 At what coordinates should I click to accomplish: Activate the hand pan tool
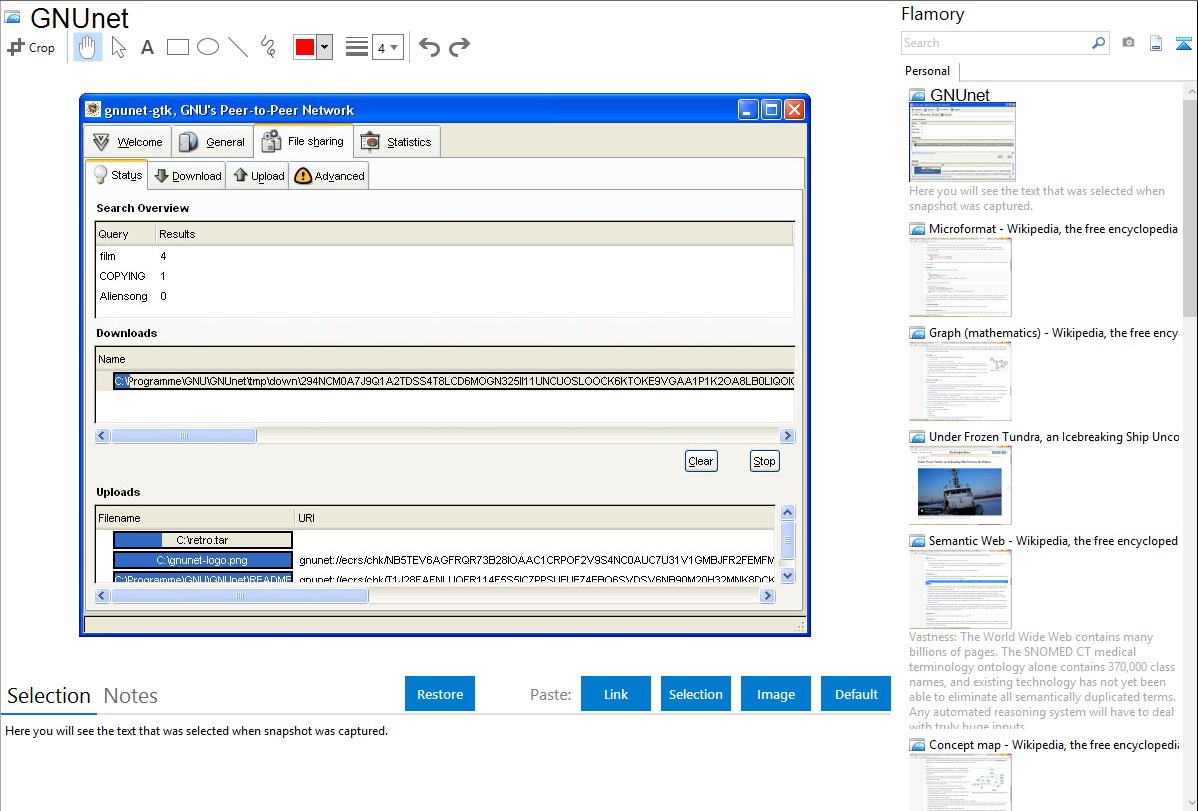pyautogui.click(x=88, y=47)
